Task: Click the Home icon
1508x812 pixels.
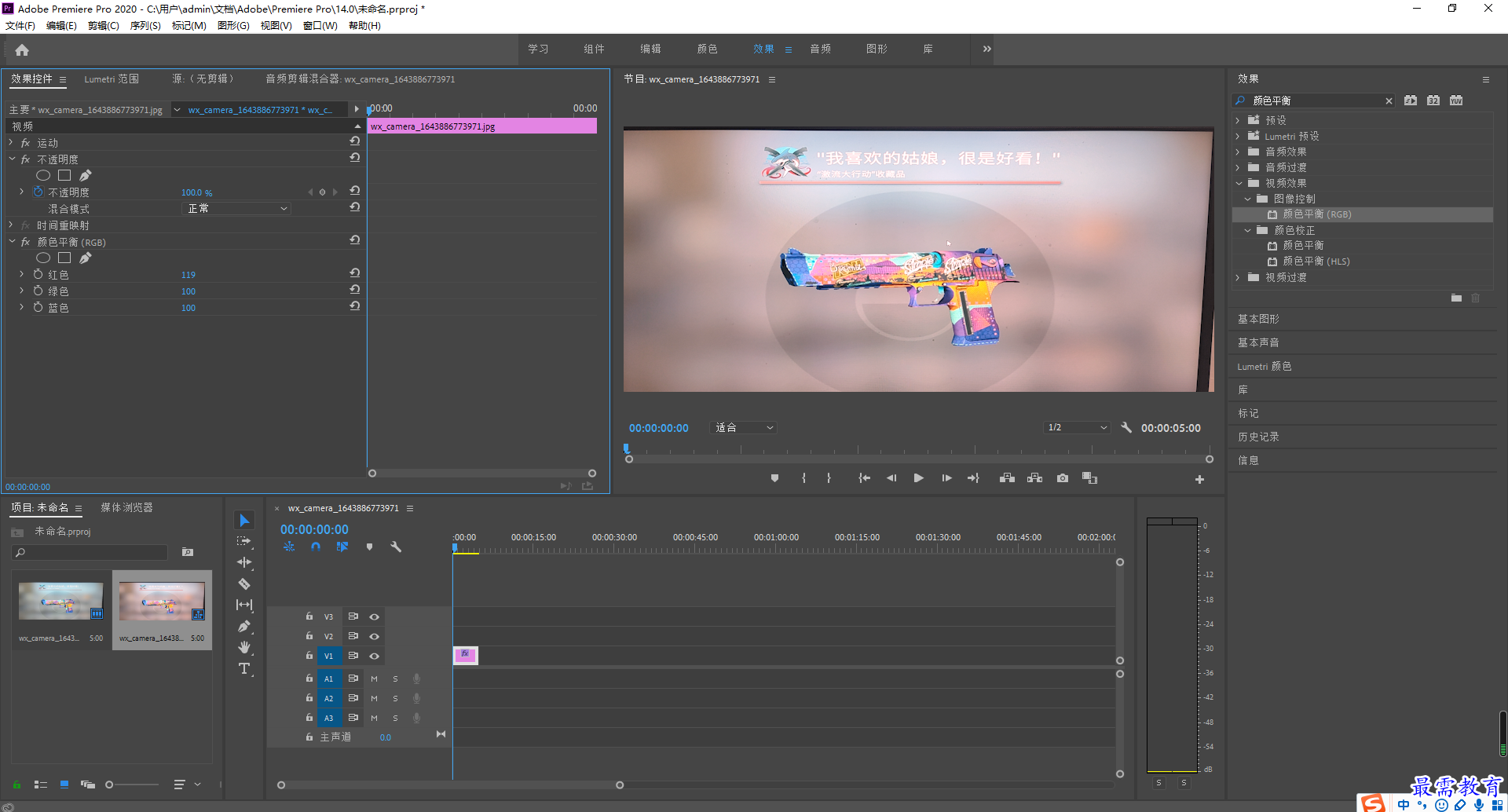Action: tap(22, 49)
